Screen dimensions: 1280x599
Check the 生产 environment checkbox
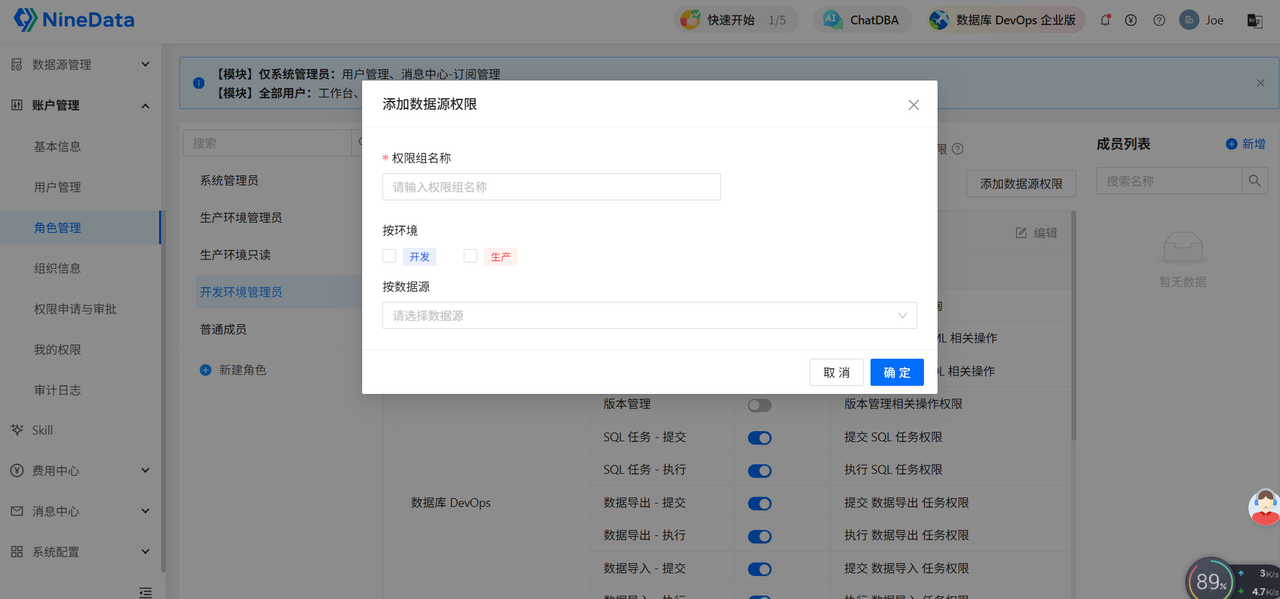(470, 256)
